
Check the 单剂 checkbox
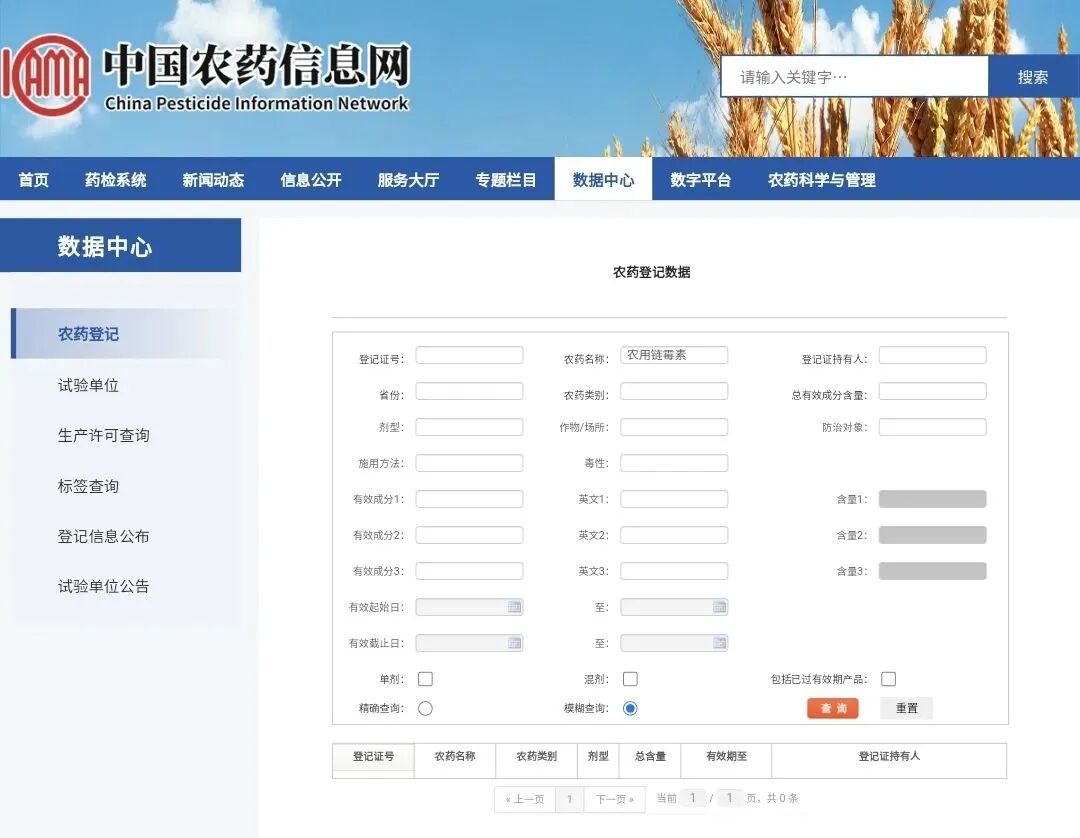coord(425,678)
